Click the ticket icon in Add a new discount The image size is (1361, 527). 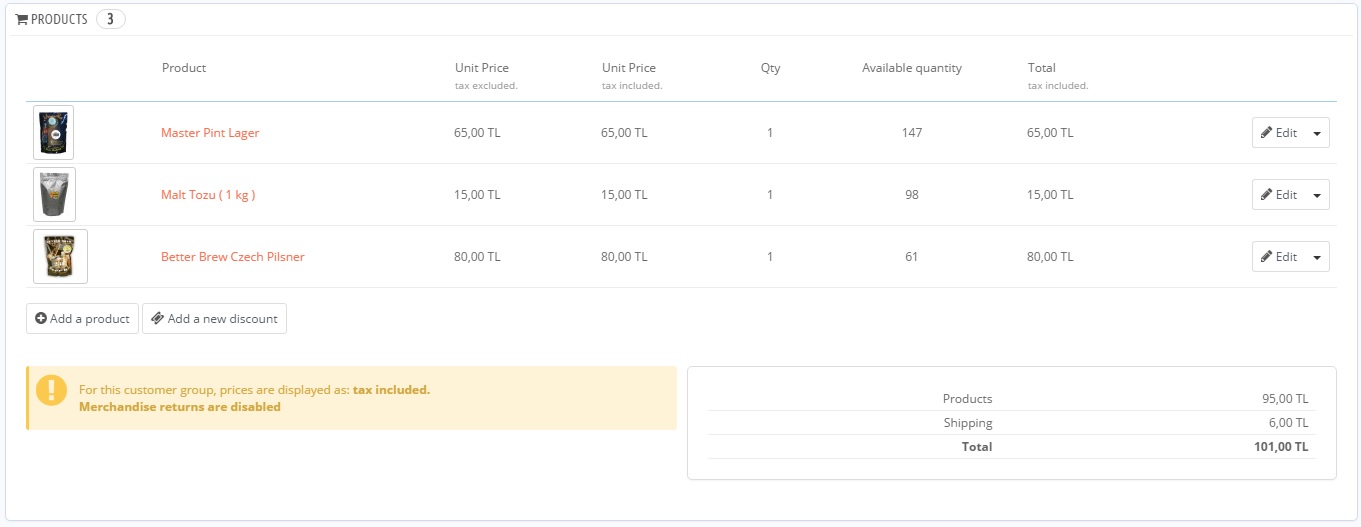coord(158,319)
